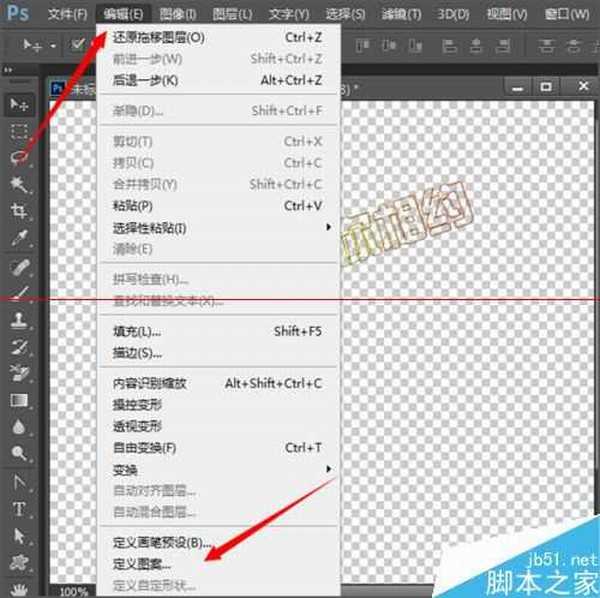Minimize the document window
This screenshot has width=600, height=598.
[518, 88]
